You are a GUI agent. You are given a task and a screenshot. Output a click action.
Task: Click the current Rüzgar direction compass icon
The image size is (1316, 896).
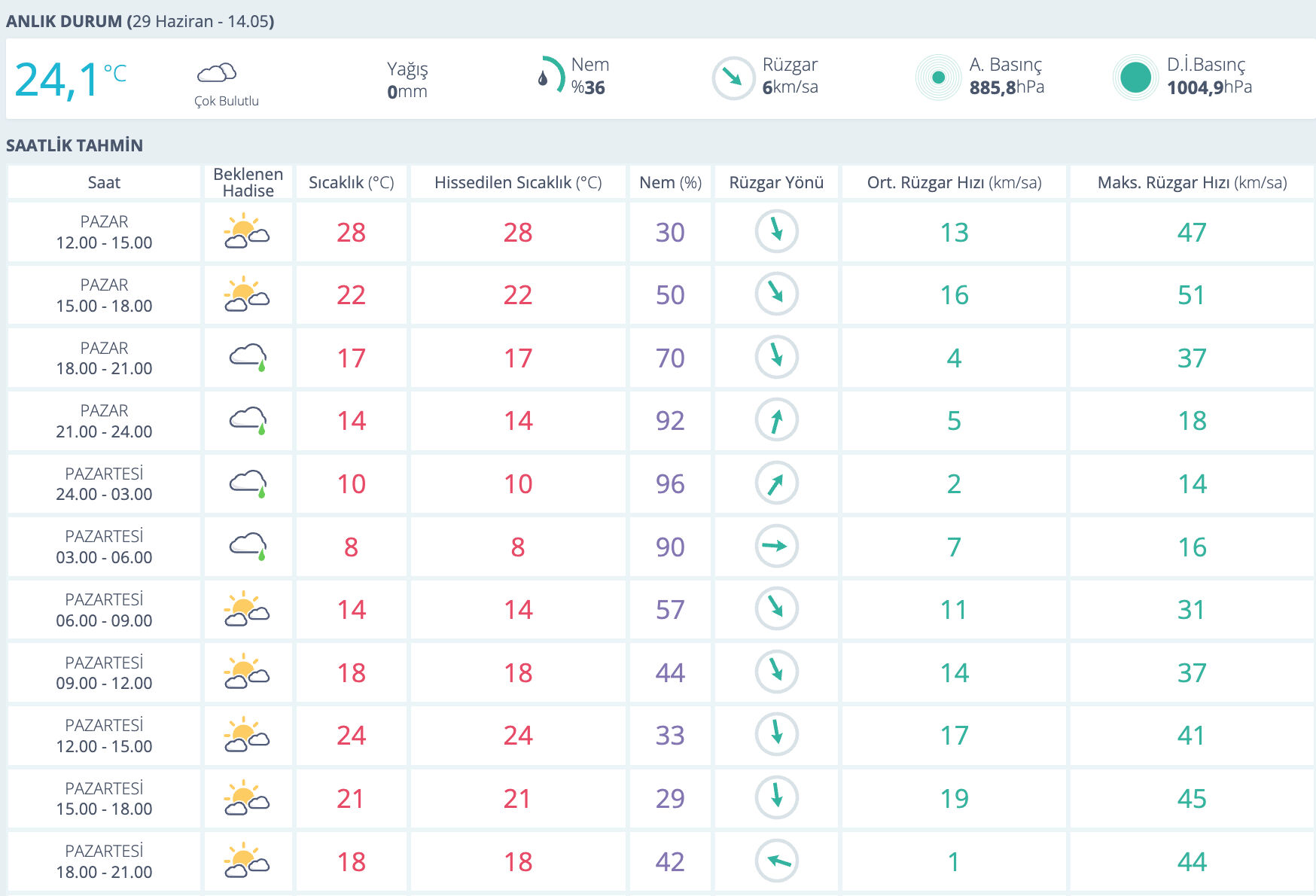pos(733,78)
